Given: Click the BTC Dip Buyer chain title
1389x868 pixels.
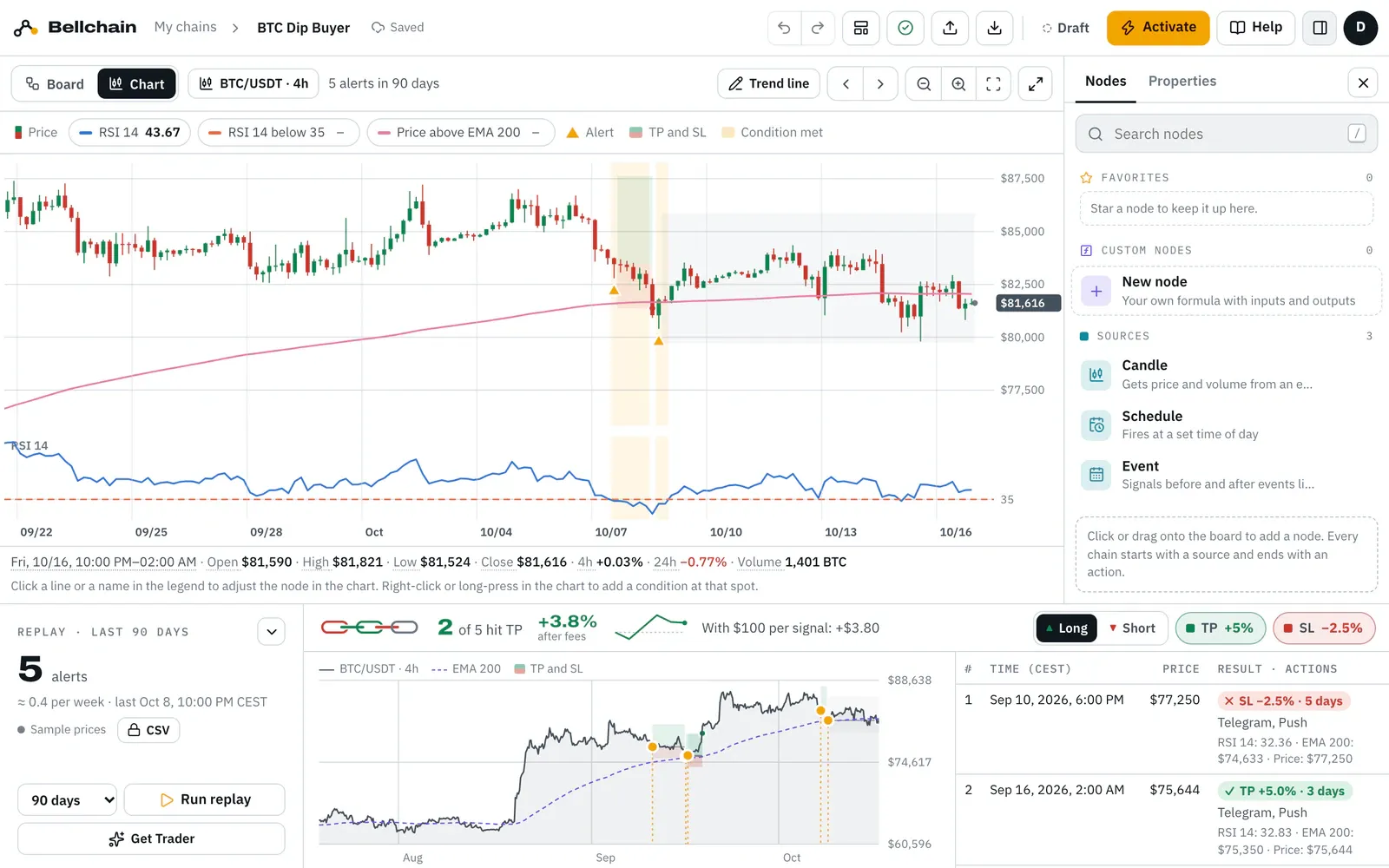Looking at the screenshot, I should (x=303, y=28).
